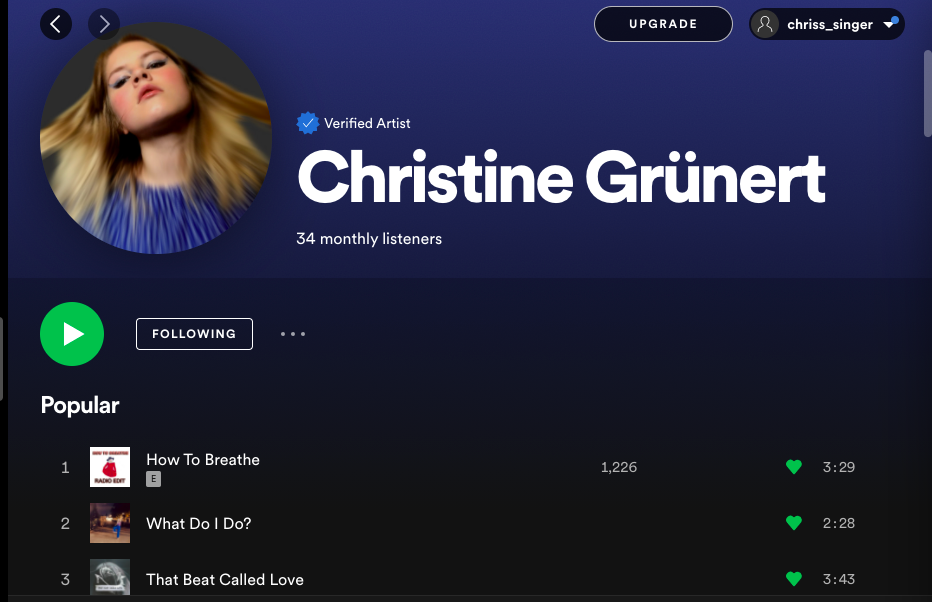Viewport: 932px width, 602px height.
Task: Expand the chriss_singer account dropdown
Action: (827, 24)
